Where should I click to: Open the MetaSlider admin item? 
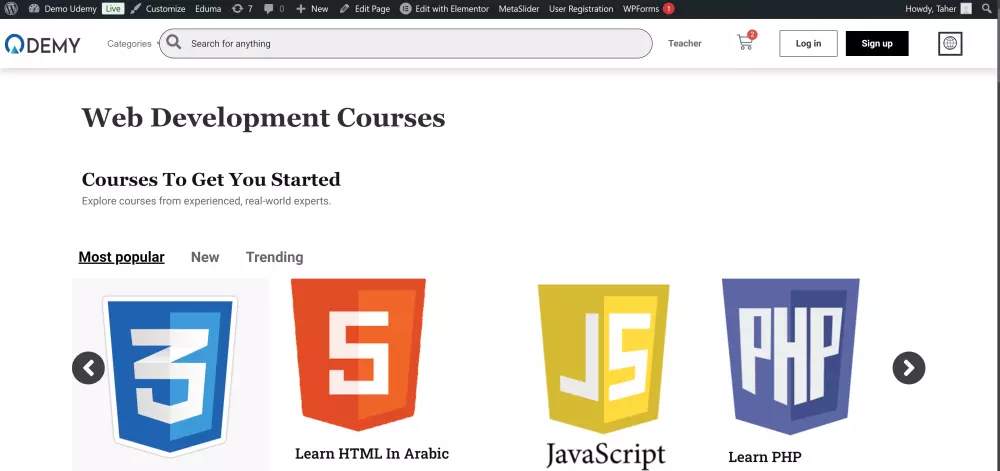coord(518,9)
